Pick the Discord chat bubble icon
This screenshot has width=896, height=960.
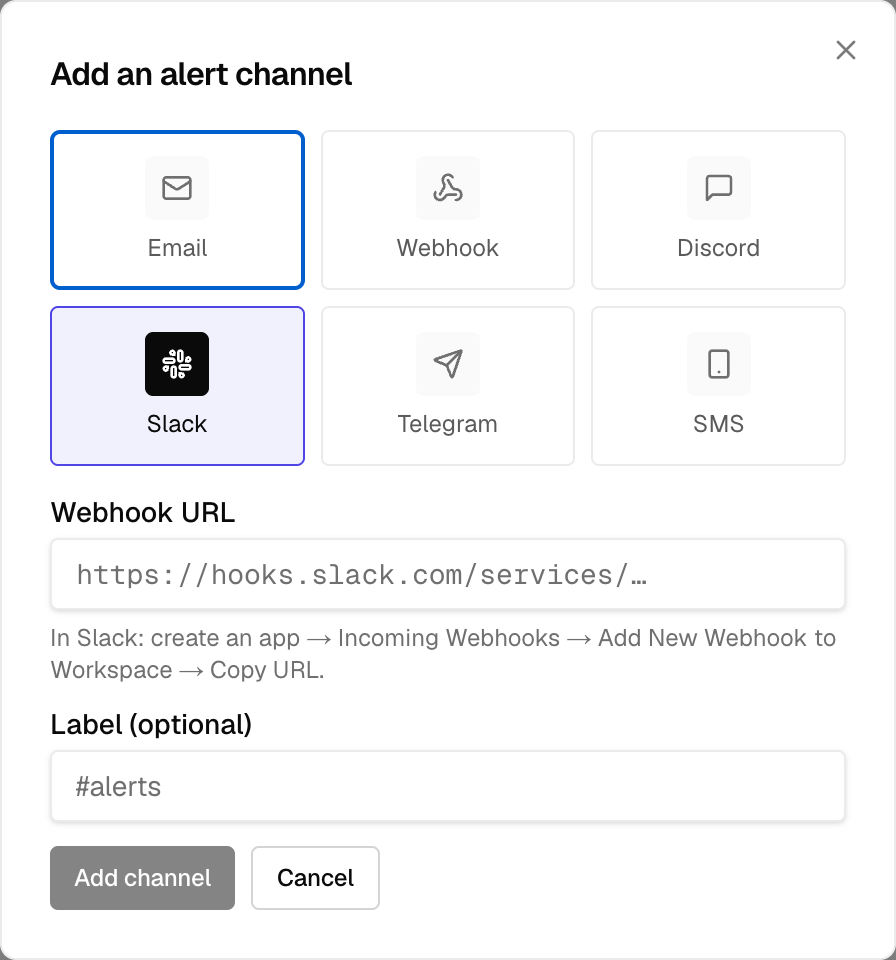(718, 187)
